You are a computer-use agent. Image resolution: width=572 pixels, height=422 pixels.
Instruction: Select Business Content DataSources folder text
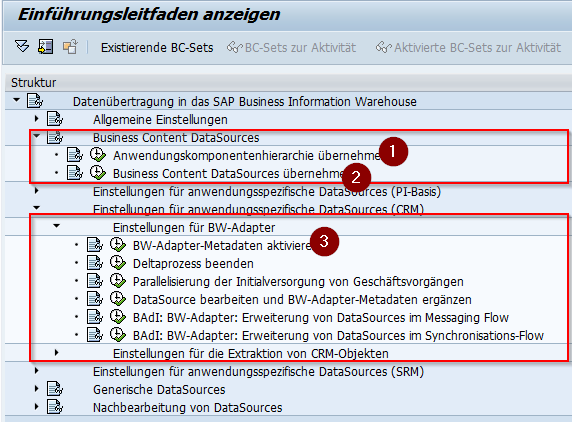pyautogui.click(x=176, y=138)
